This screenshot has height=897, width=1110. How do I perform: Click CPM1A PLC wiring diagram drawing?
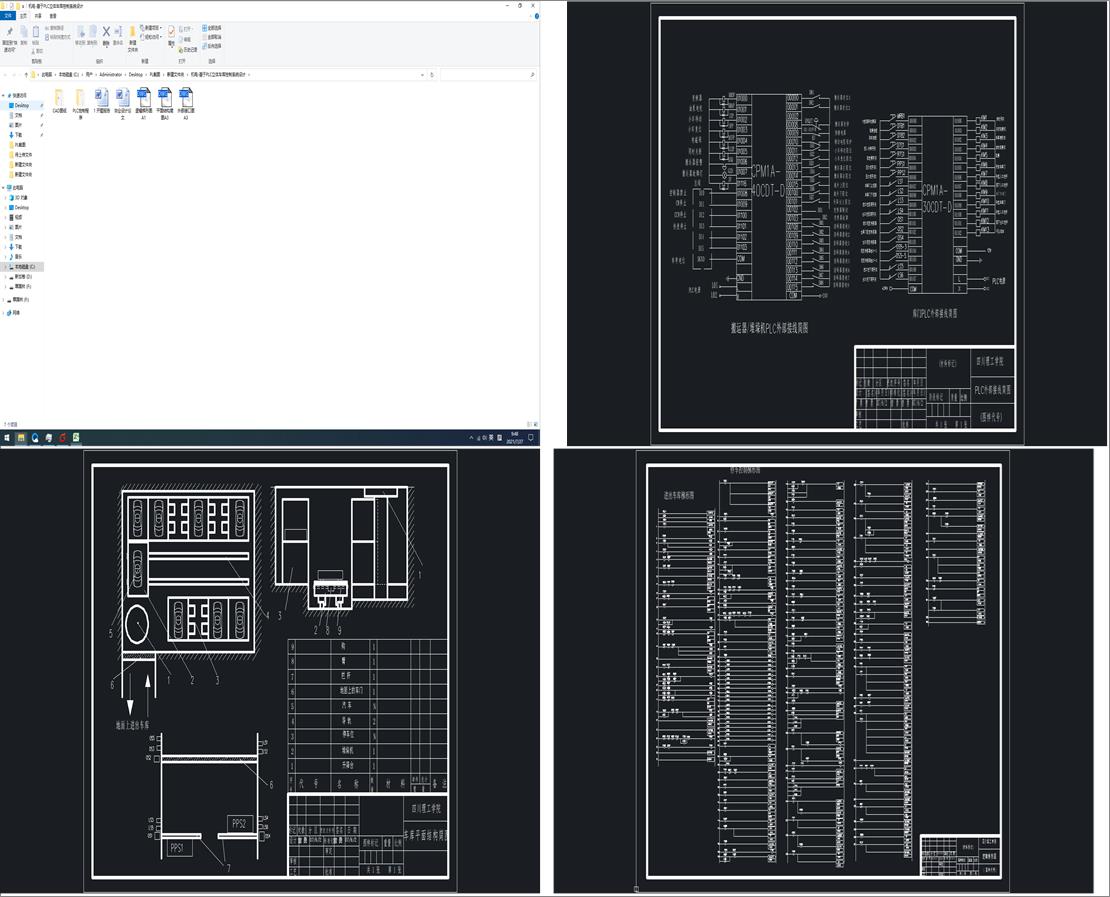(x=837, y=225)
